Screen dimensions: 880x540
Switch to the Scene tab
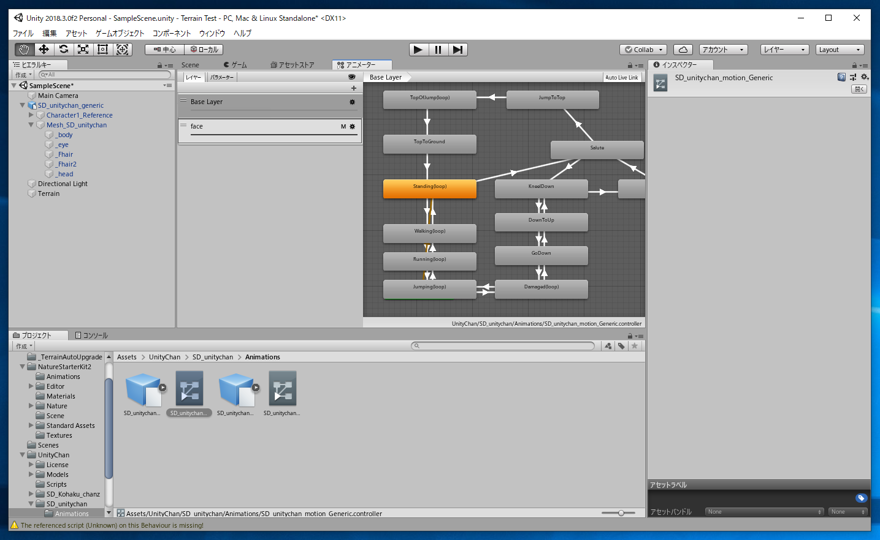190,65
